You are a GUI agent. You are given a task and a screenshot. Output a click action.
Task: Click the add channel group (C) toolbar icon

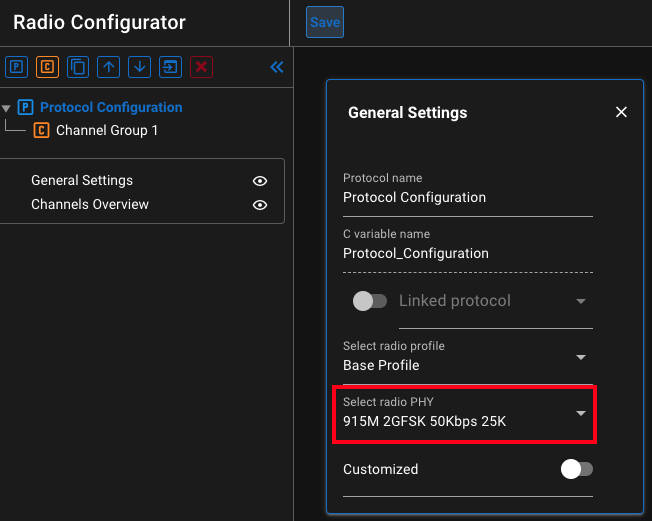coord(47,67)
